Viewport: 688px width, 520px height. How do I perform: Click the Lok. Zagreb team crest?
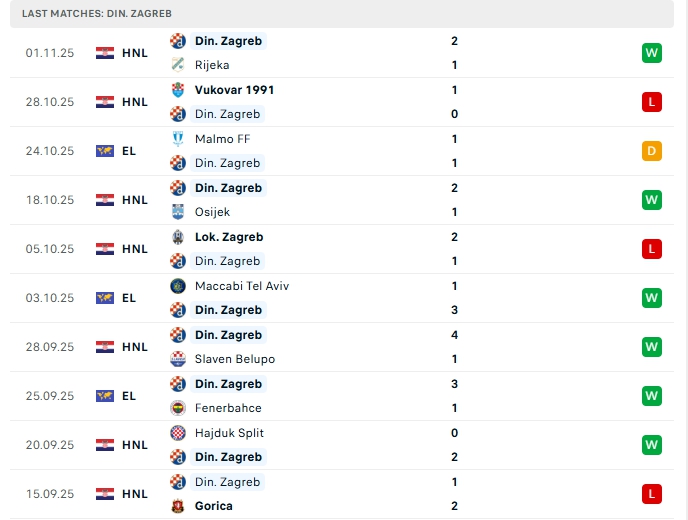click(177, 237)
